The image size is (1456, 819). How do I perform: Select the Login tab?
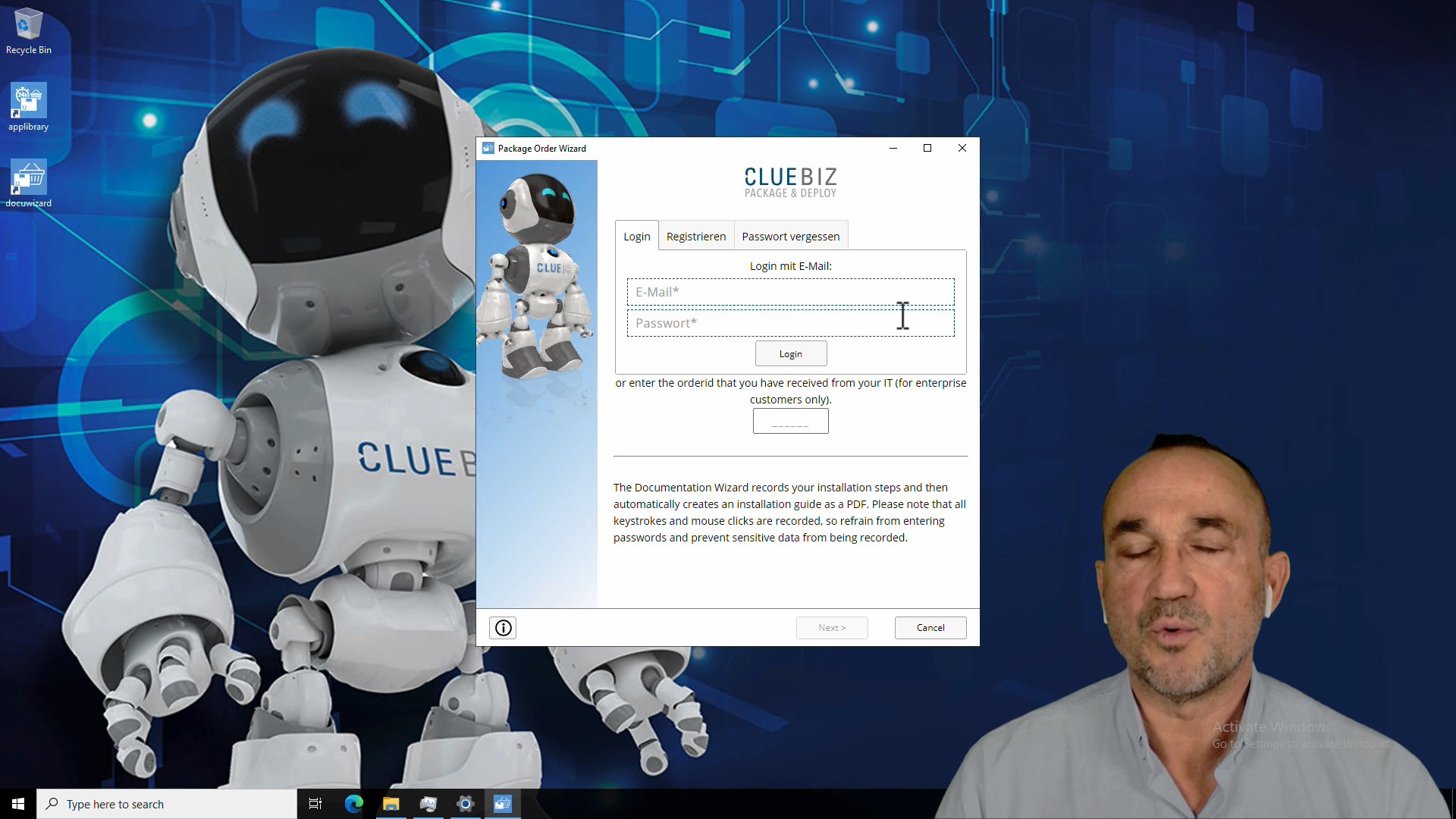click(x=636, y=237)
